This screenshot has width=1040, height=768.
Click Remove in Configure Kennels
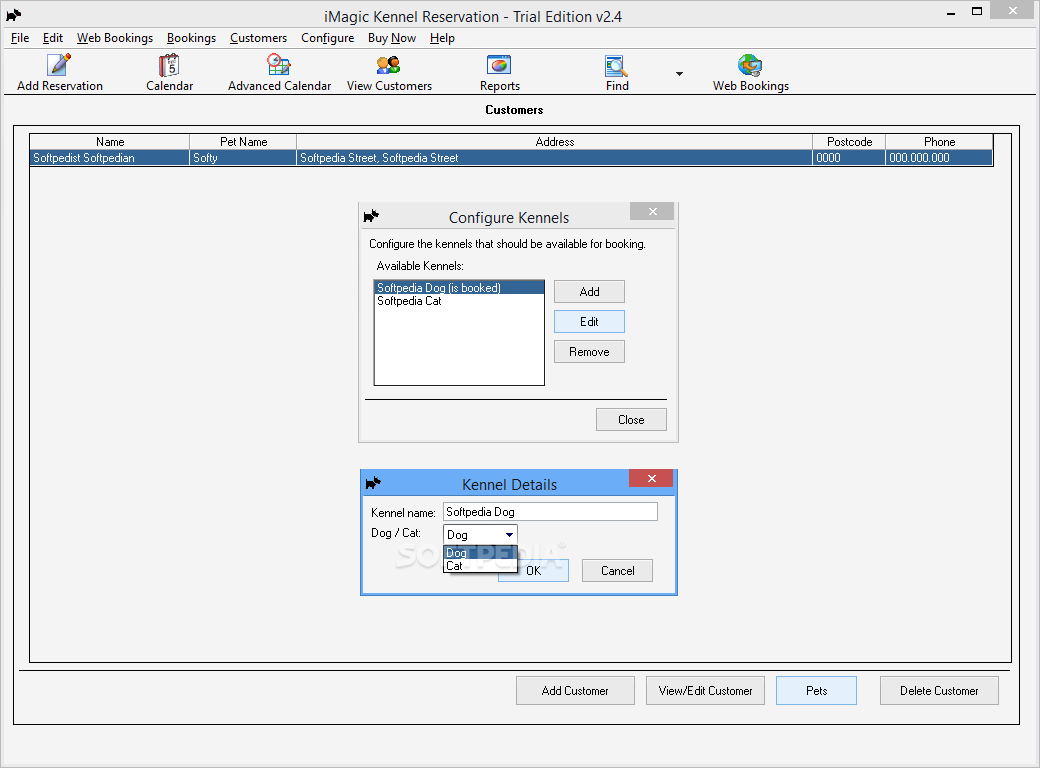coord(589,352)
